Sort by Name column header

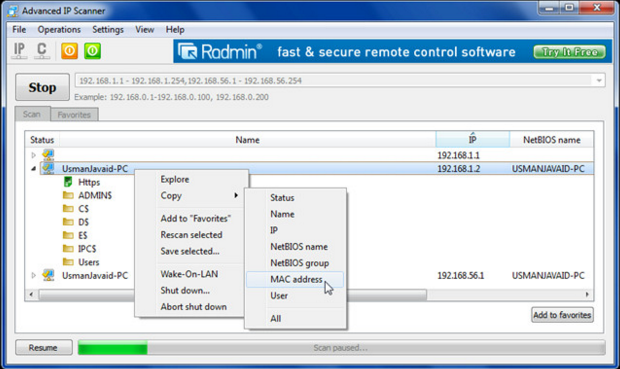(x=248, y=140)
